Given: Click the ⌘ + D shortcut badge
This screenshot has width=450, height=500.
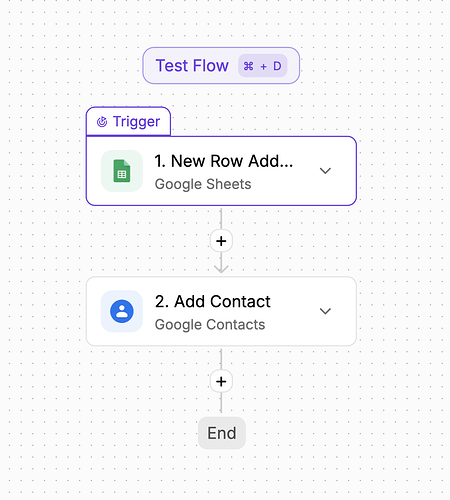Looking at the screenshot, I should 263,66.
